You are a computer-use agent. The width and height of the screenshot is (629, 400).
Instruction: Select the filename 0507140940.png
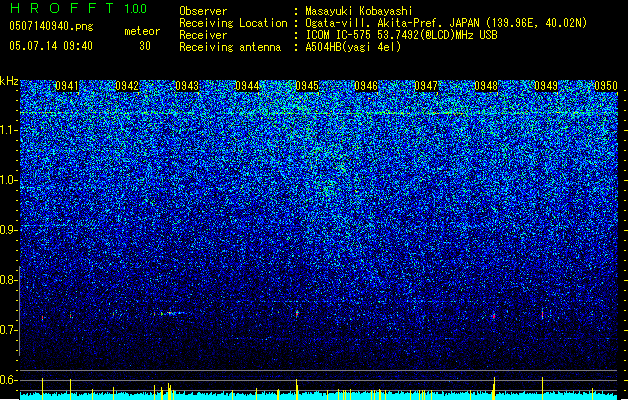click(x=51, y=27)
